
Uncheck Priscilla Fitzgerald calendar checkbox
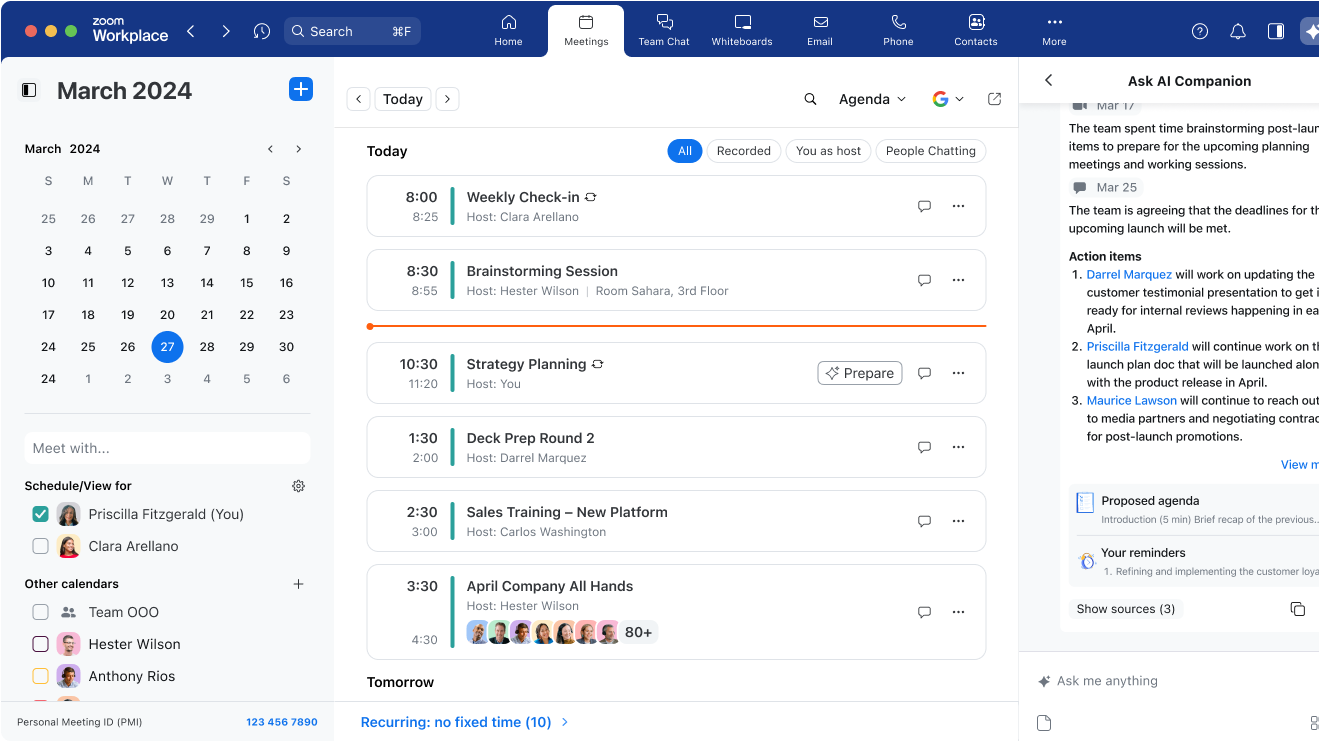coord(40,514)
